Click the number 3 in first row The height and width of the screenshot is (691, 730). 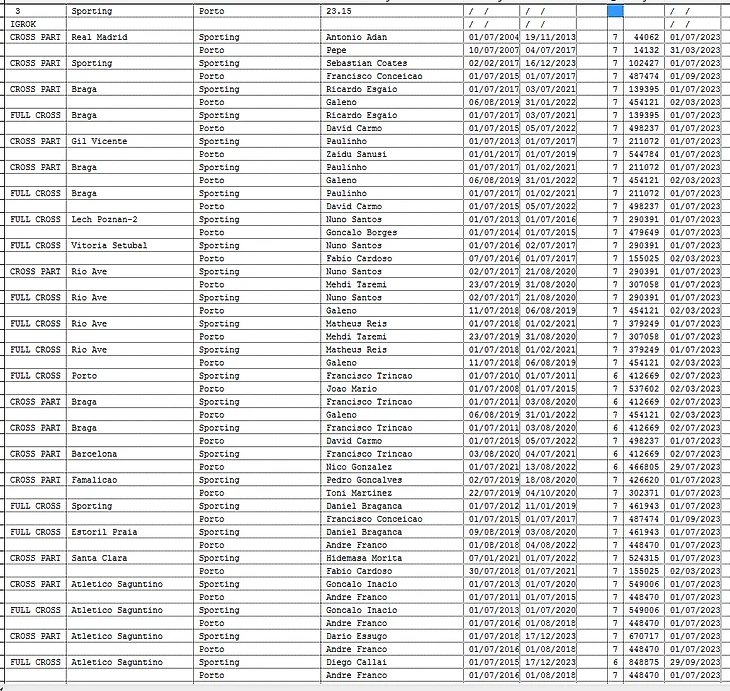click(18, 11)
